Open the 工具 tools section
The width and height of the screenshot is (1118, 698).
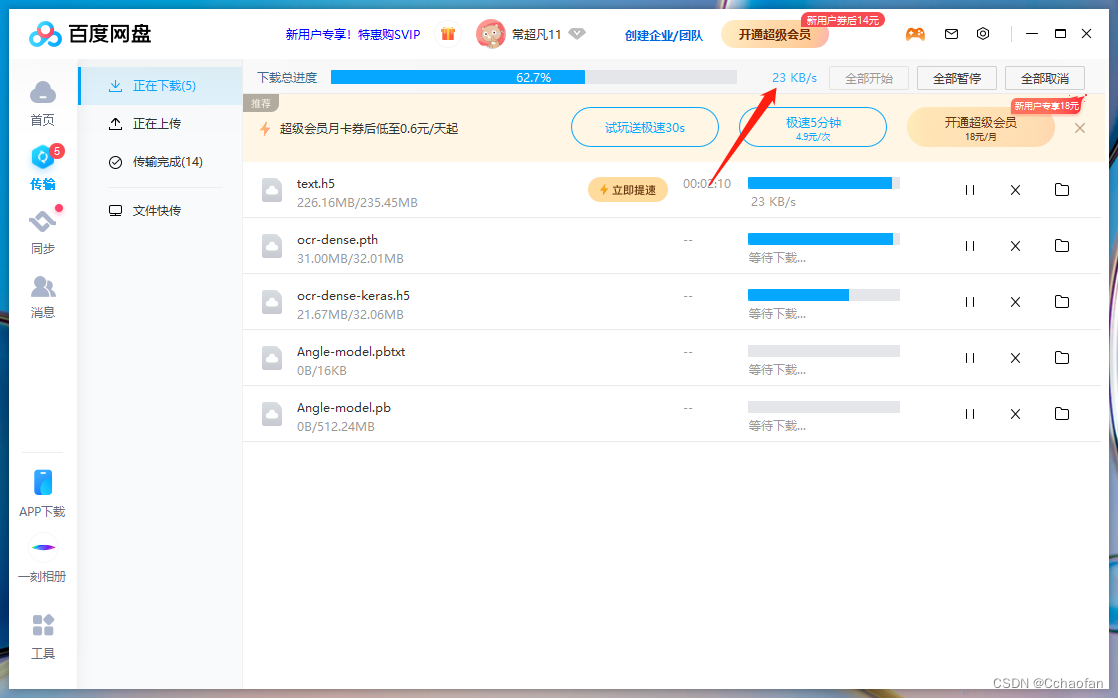pyautogui.click(x=43, y=637)
